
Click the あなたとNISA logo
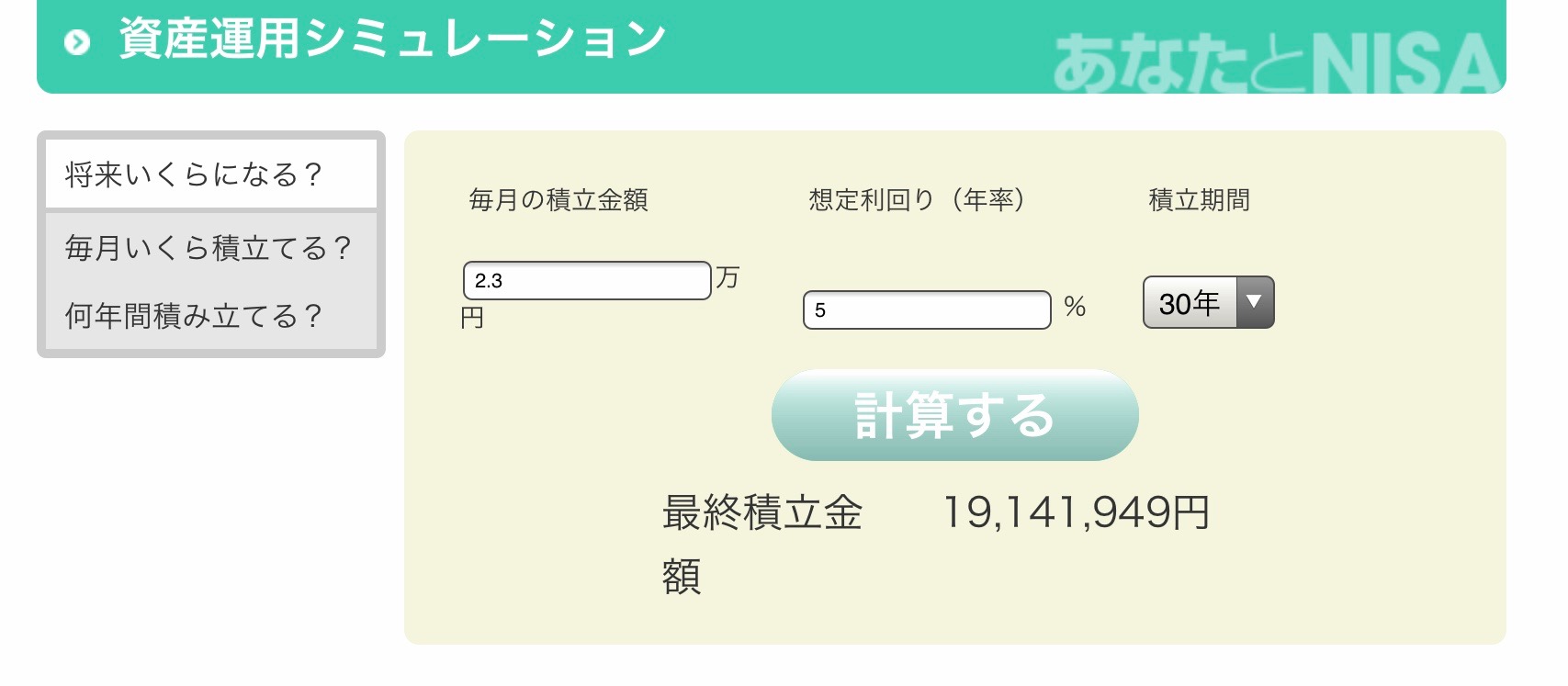pyautogui.click(x=1275, y=64)
